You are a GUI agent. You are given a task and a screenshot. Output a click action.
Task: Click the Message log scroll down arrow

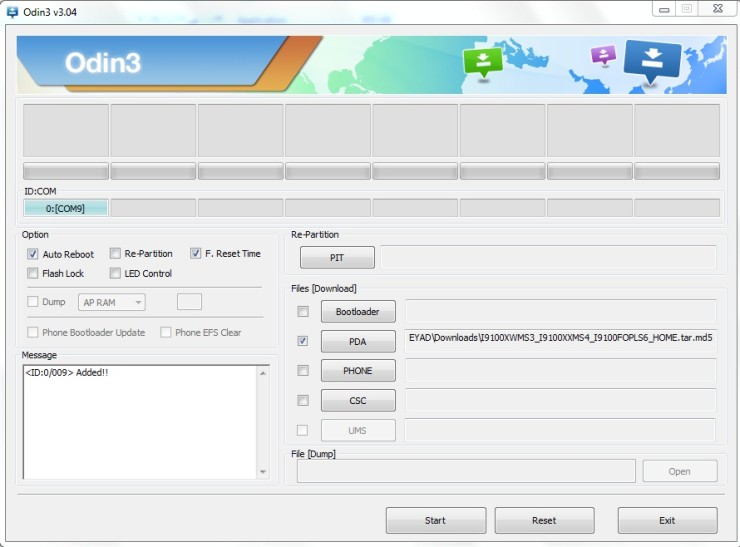click(263, 472)
